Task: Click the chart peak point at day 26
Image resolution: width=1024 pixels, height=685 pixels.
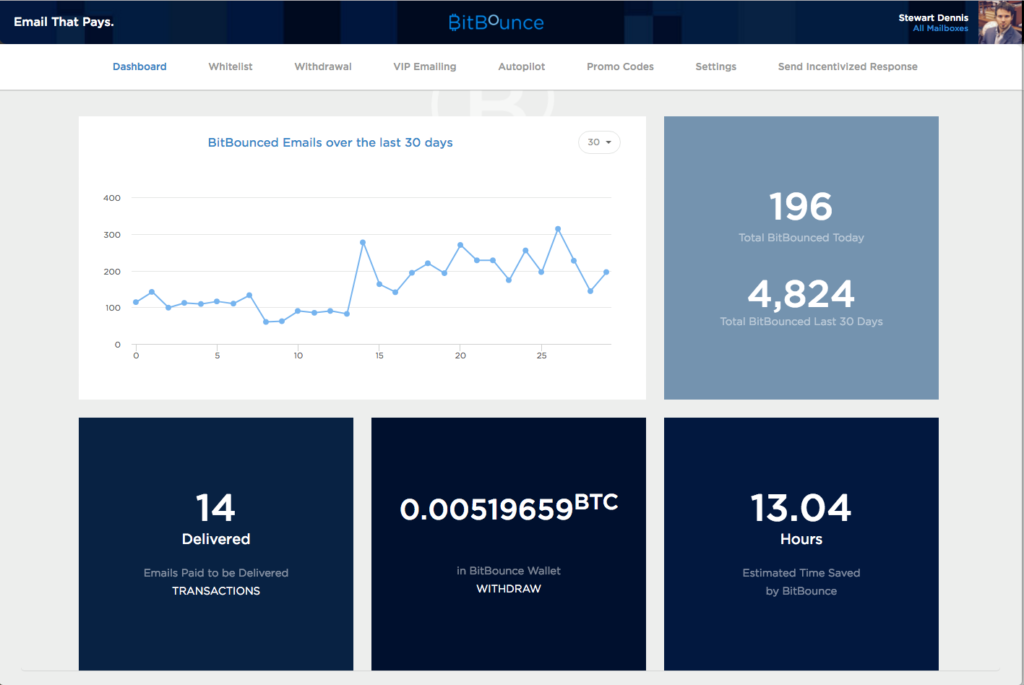Action: pyautogui.click(x=558, y=229)
